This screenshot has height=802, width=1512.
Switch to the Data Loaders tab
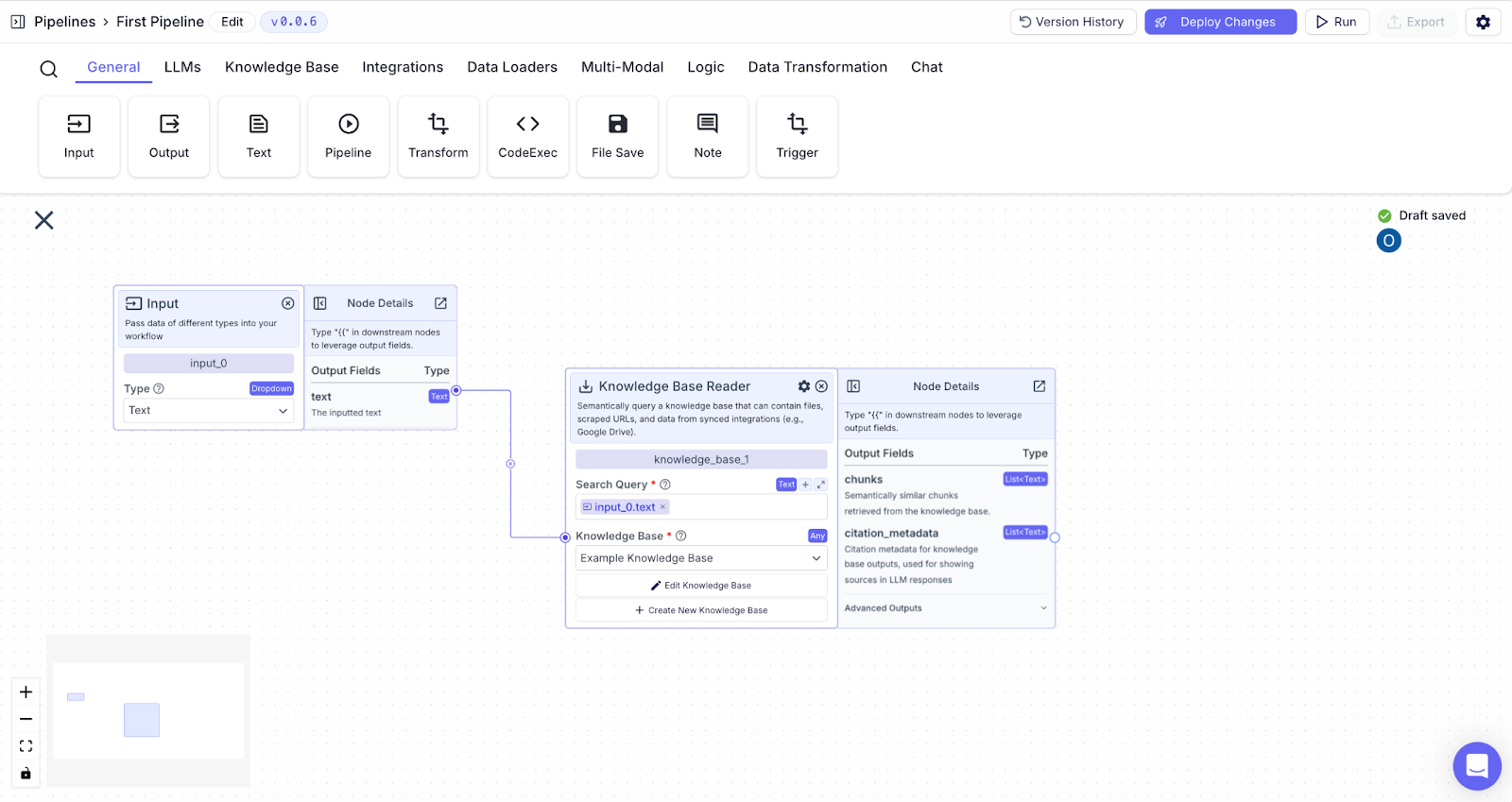(x=512, y=67)
